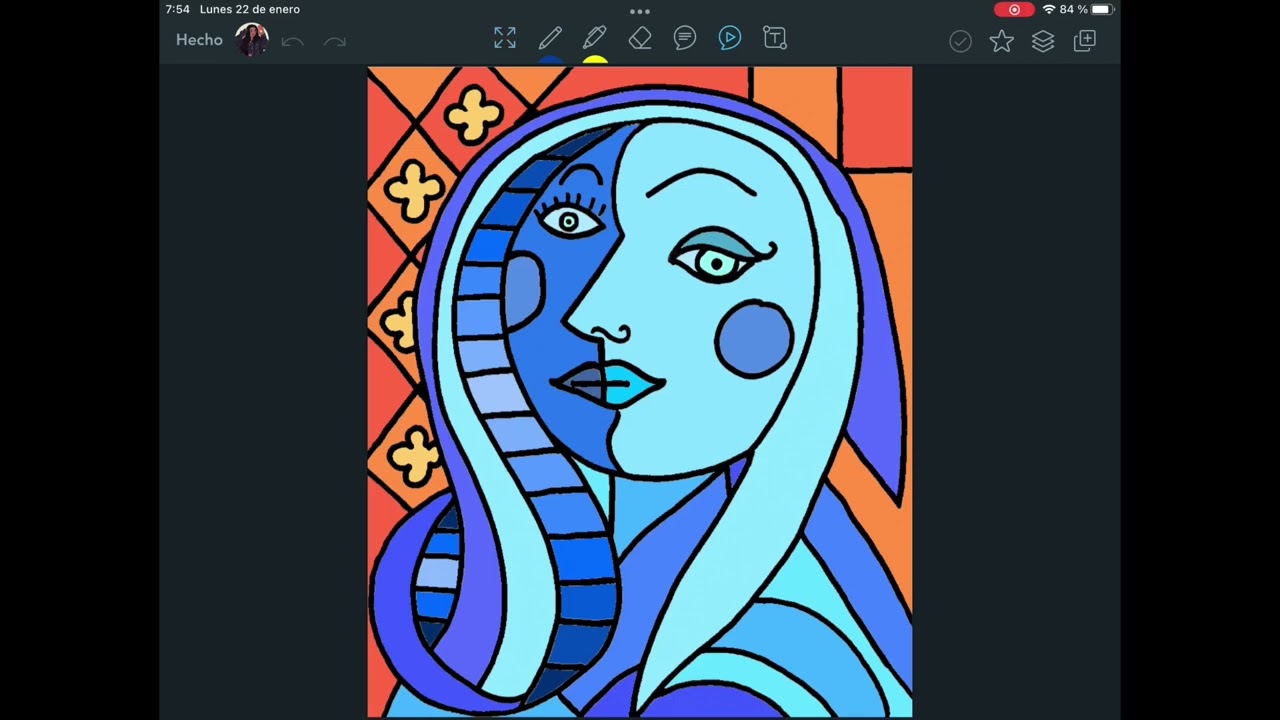This screenshot has height=720, width=1280.
Task: Tap the date Lunes 22 de enero
Action: click(x=250, y=9)
